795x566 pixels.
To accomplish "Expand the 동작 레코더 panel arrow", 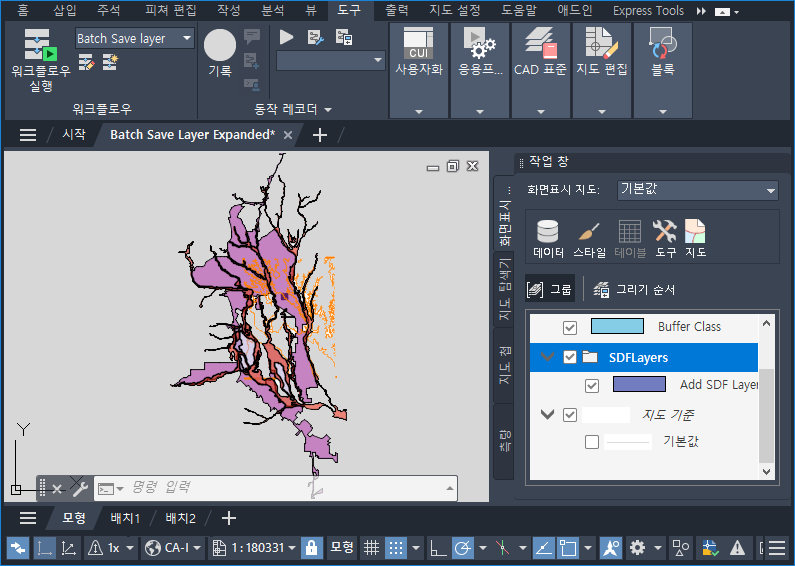I will [328, 110].
